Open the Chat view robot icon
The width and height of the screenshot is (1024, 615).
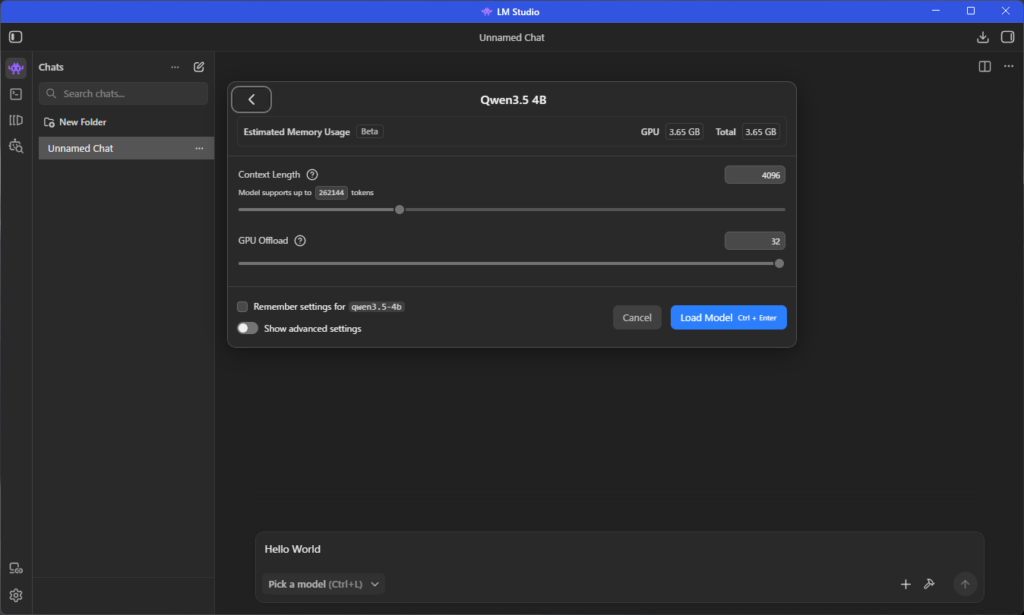click(15, 68)
